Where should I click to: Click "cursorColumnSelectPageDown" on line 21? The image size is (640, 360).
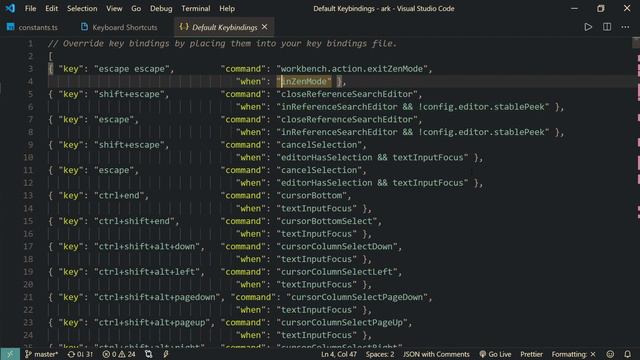coord(356,297)
